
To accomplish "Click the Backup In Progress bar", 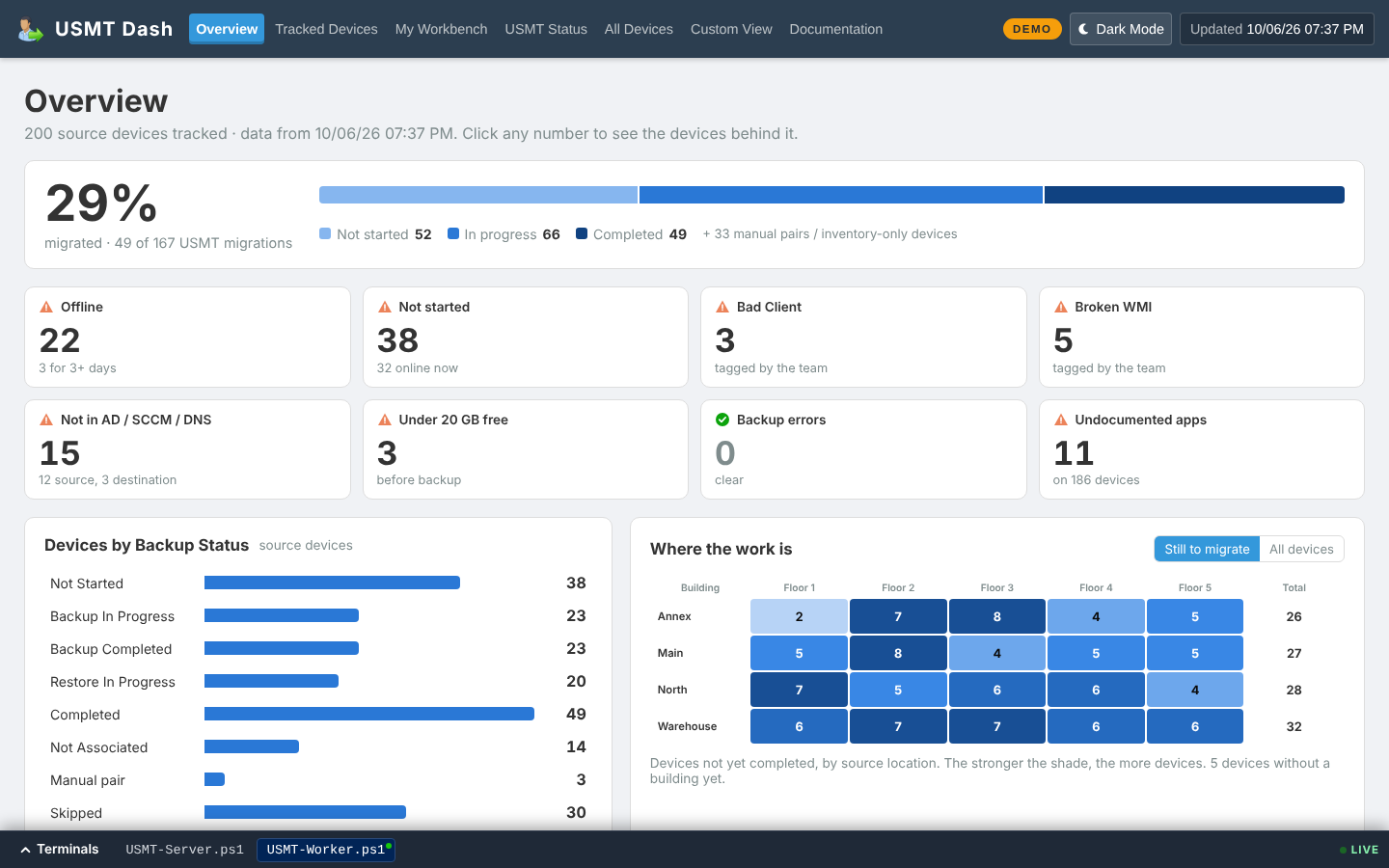I will (x=282, y=615).
